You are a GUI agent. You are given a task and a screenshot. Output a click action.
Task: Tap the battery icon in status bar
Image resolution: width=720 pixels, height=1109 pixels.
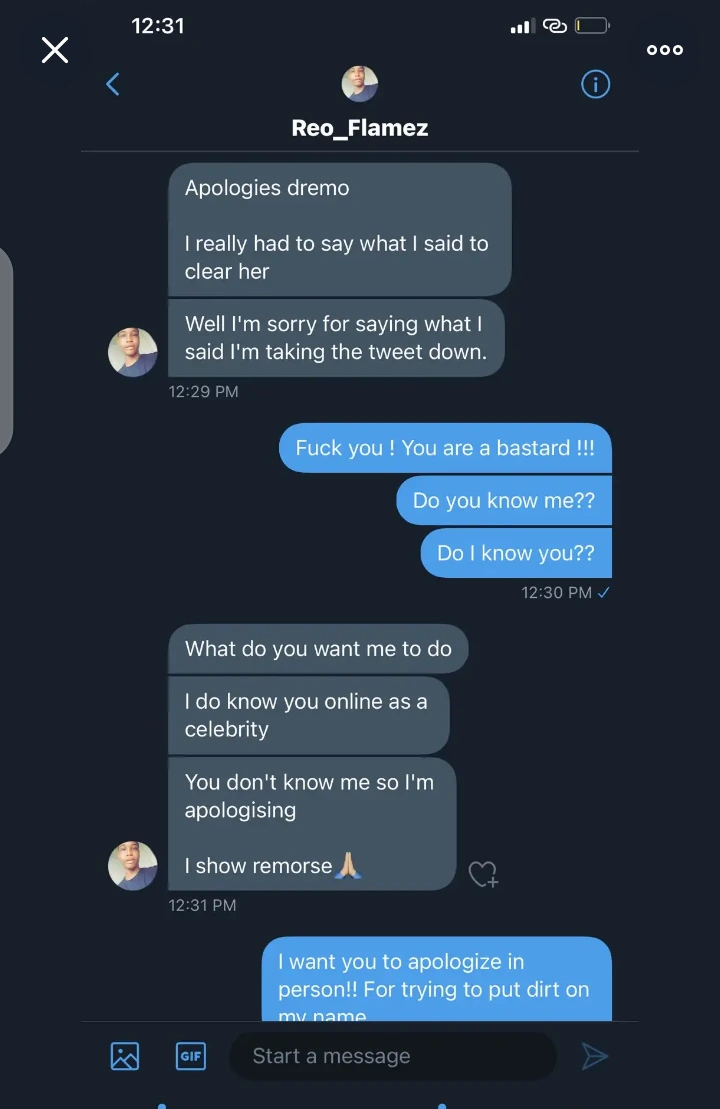pos(592,26)
